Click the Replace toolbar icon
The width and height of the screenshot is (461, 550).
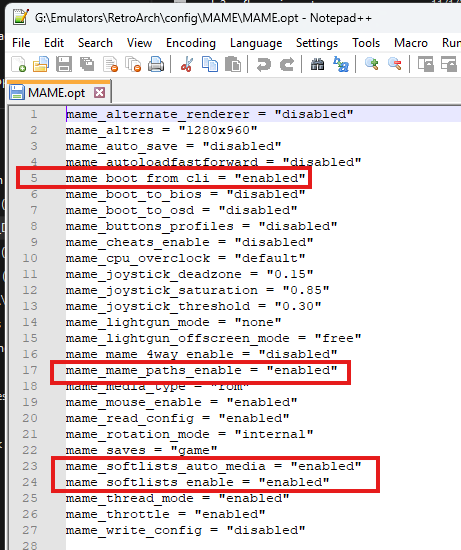pyautogui.click(x=341, y=65)
